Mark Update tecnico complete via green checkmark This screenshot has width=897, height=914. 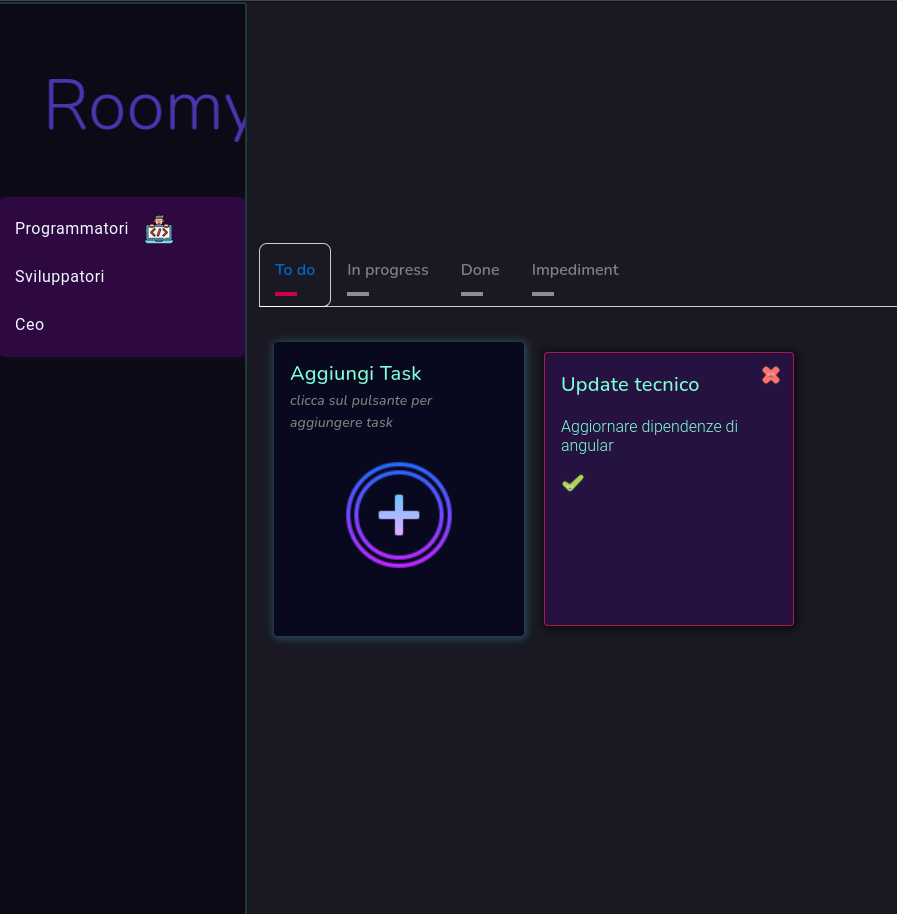click(572, 482)
